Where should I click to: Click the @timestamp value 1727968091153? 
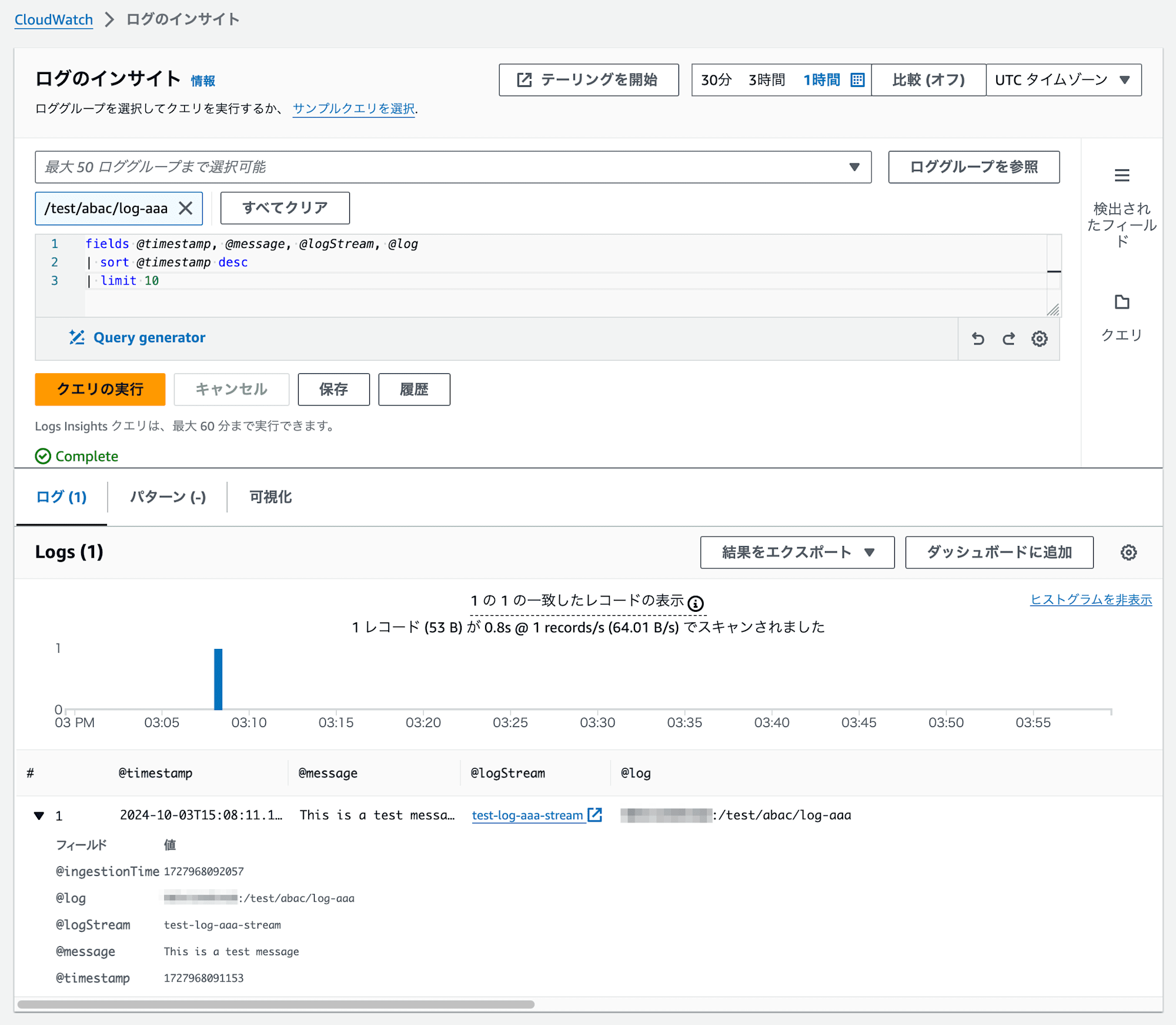point(203,979)
